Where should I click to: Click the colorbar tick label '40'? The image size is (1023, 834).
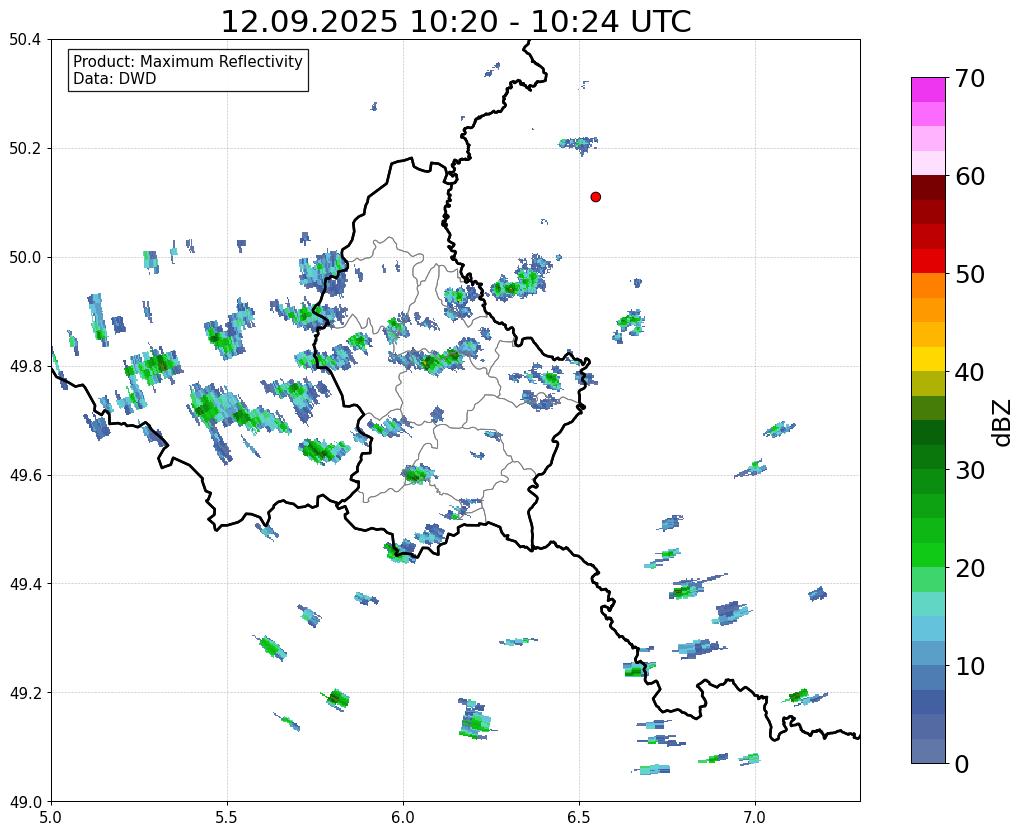[969, 372]
